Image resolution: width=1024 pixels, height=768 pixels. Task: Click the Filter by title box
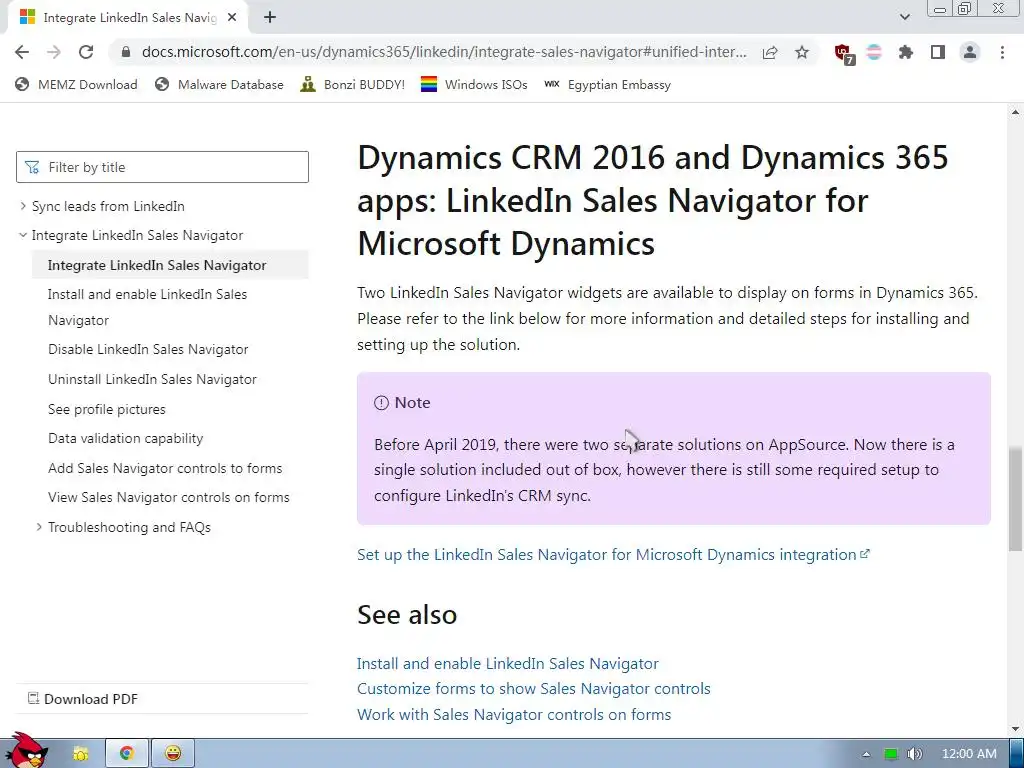[x=163, y=167]
